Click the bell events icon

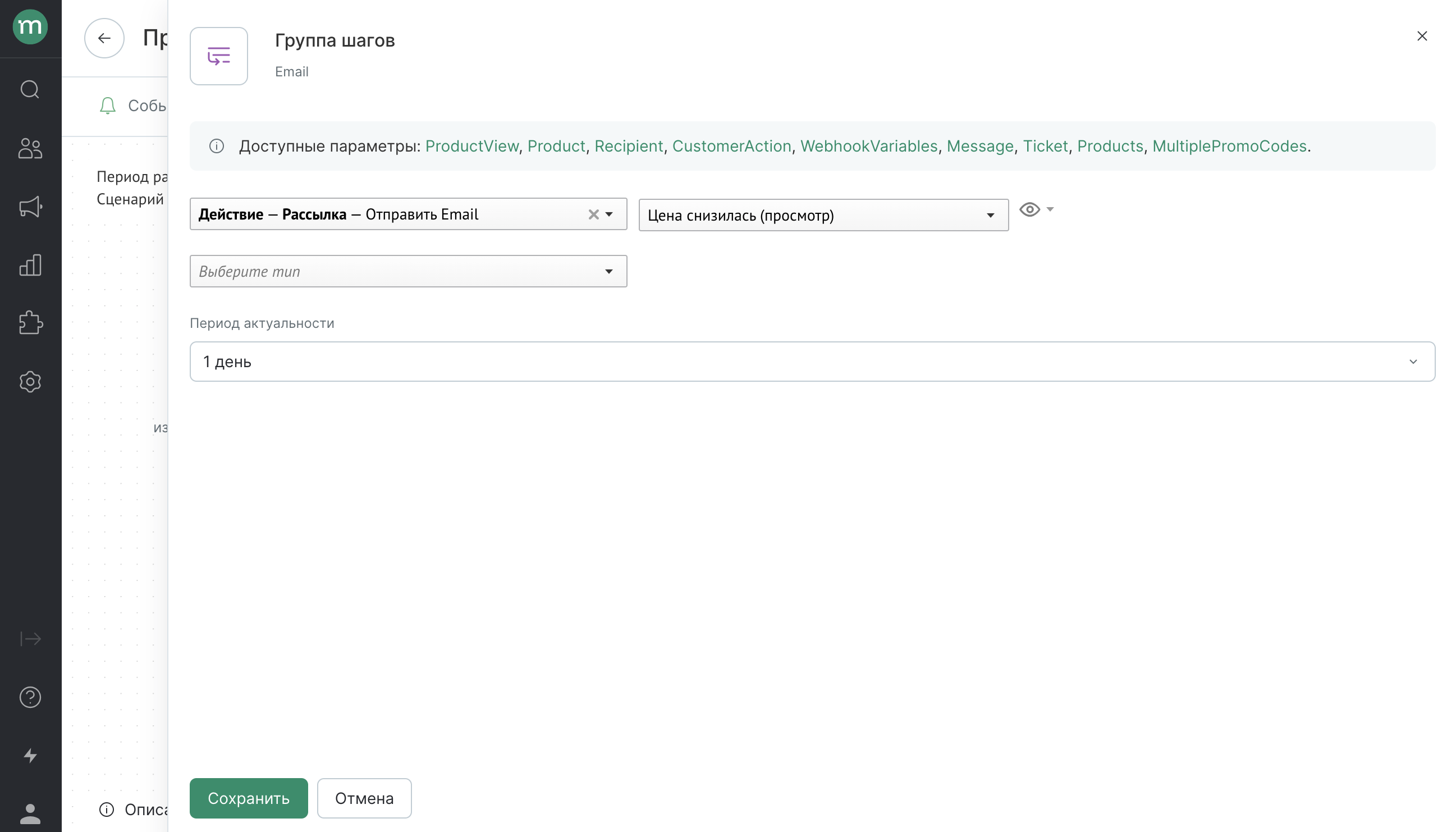pyautogui.click(x=107, y=106)
